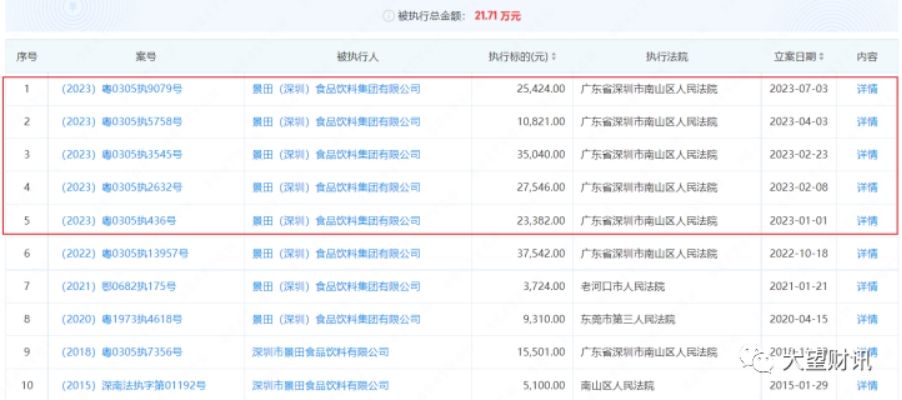Open the company link in row 6
902x400 pixels.
(337, 254)
